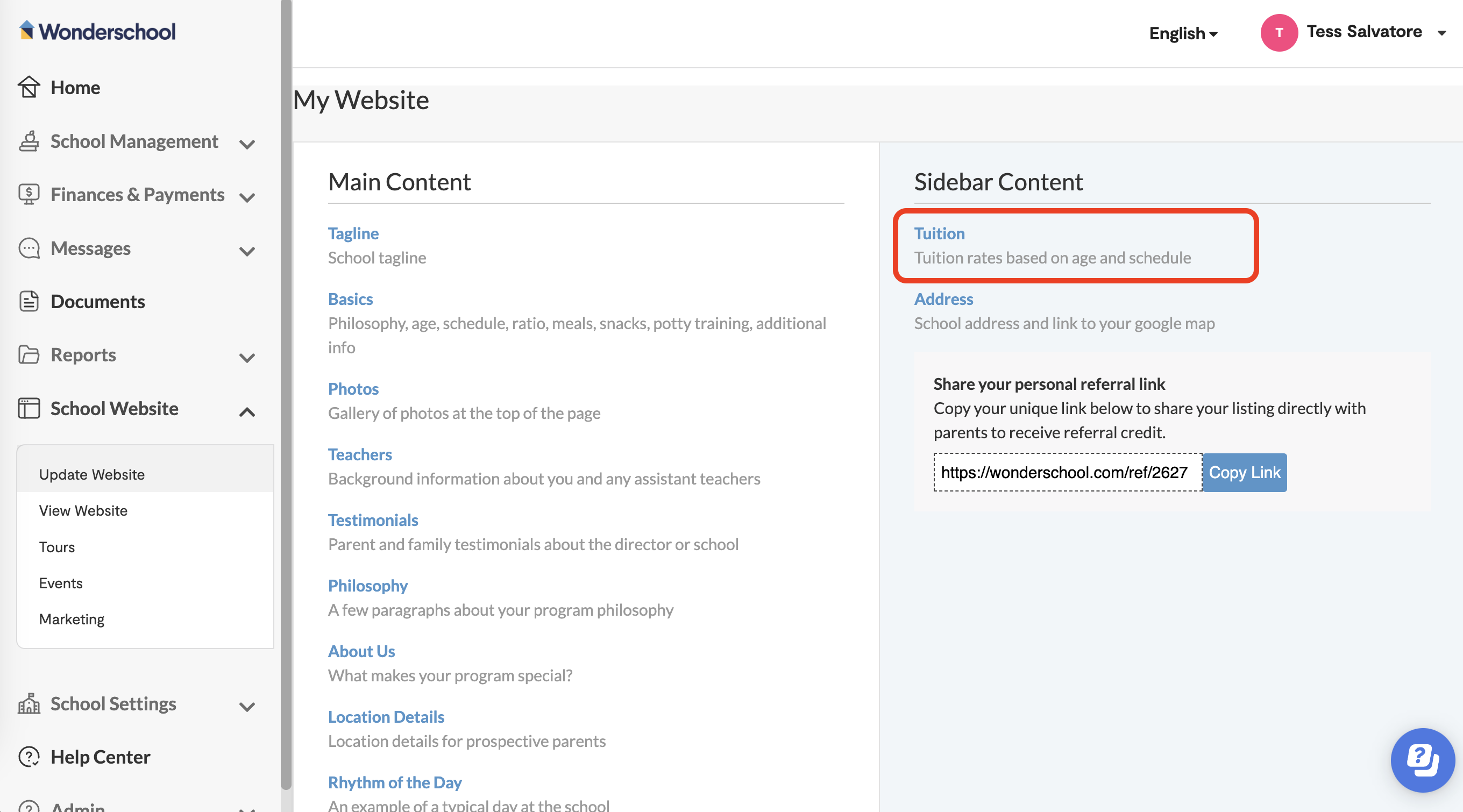Open the Address sidebar content link
The height and width of the screenshot is (812, 1463).
click(x=943, y=299)
